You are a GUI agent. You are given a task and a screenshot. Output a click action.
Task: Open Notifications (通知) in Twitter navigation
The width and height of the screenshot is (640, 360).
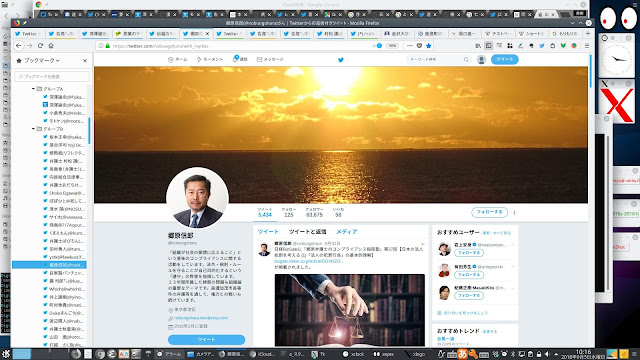(x=240, y=59)
